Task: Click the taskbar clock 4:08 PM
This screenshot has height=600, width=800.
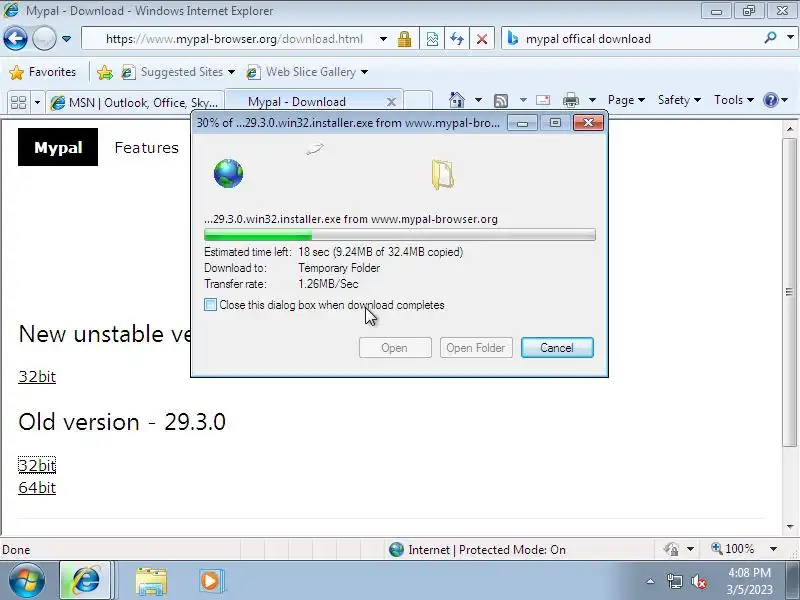Action: [x=749, y=572]
